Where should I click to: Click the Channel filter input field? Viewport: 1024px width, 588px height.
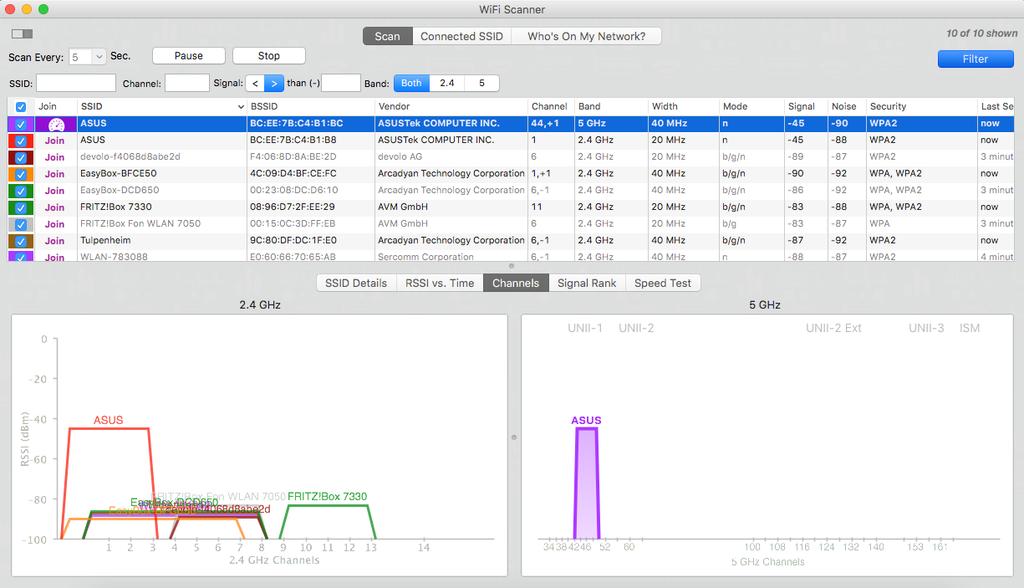(187, 83)
